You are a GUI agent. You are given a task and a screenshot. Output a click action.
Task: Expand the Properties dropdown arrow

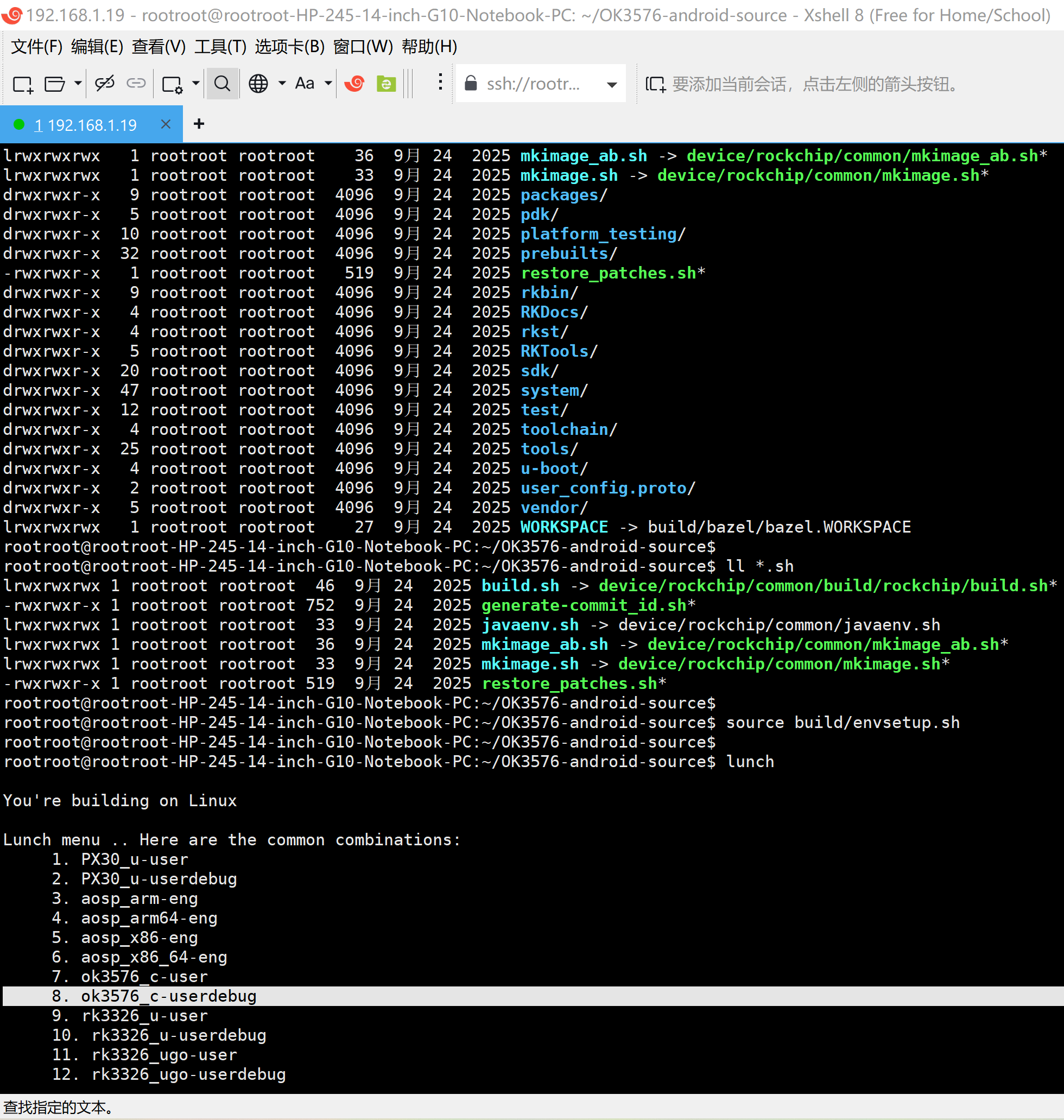(x=195, y=84)
